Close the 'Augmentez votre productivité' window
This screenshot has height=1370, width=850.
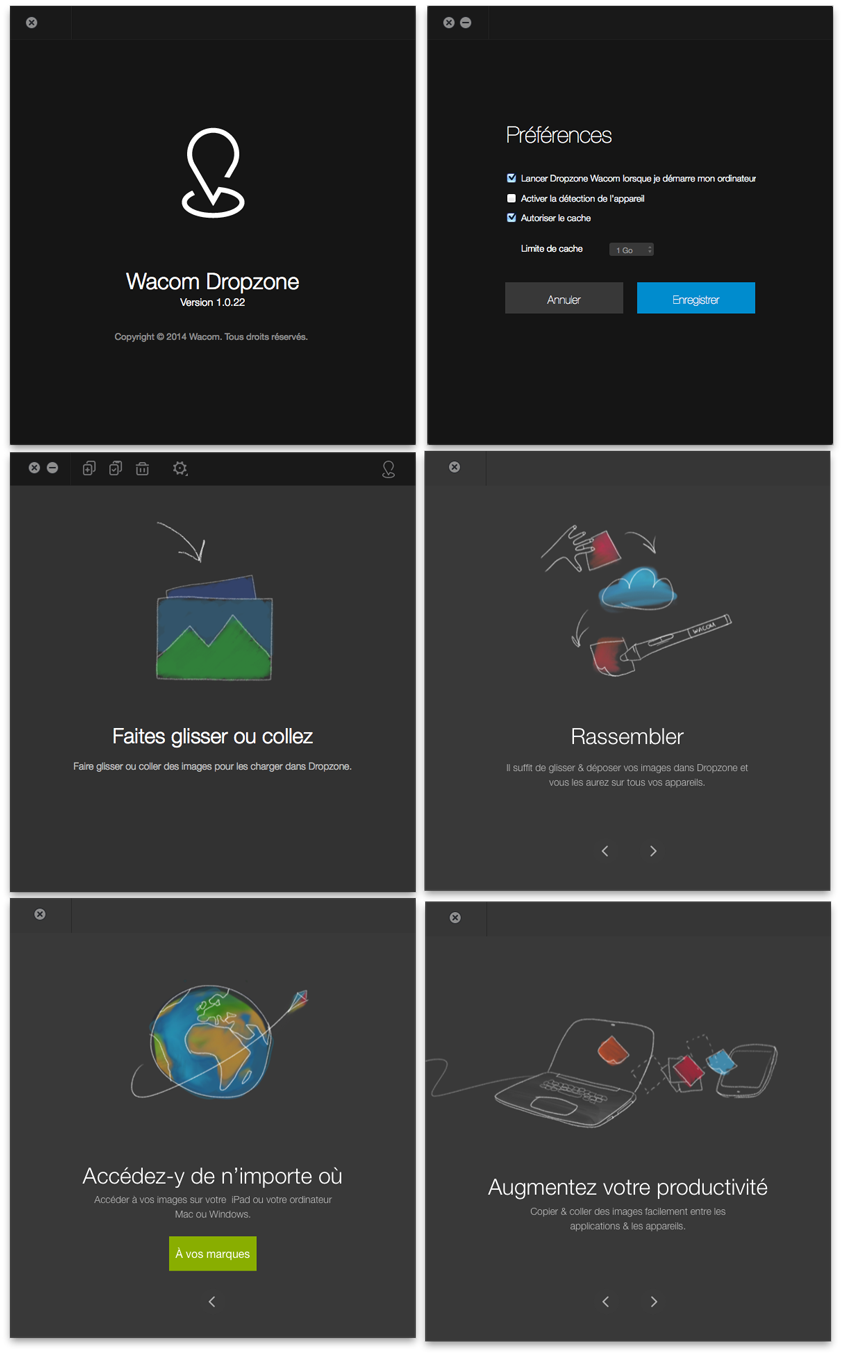point(455,918)
